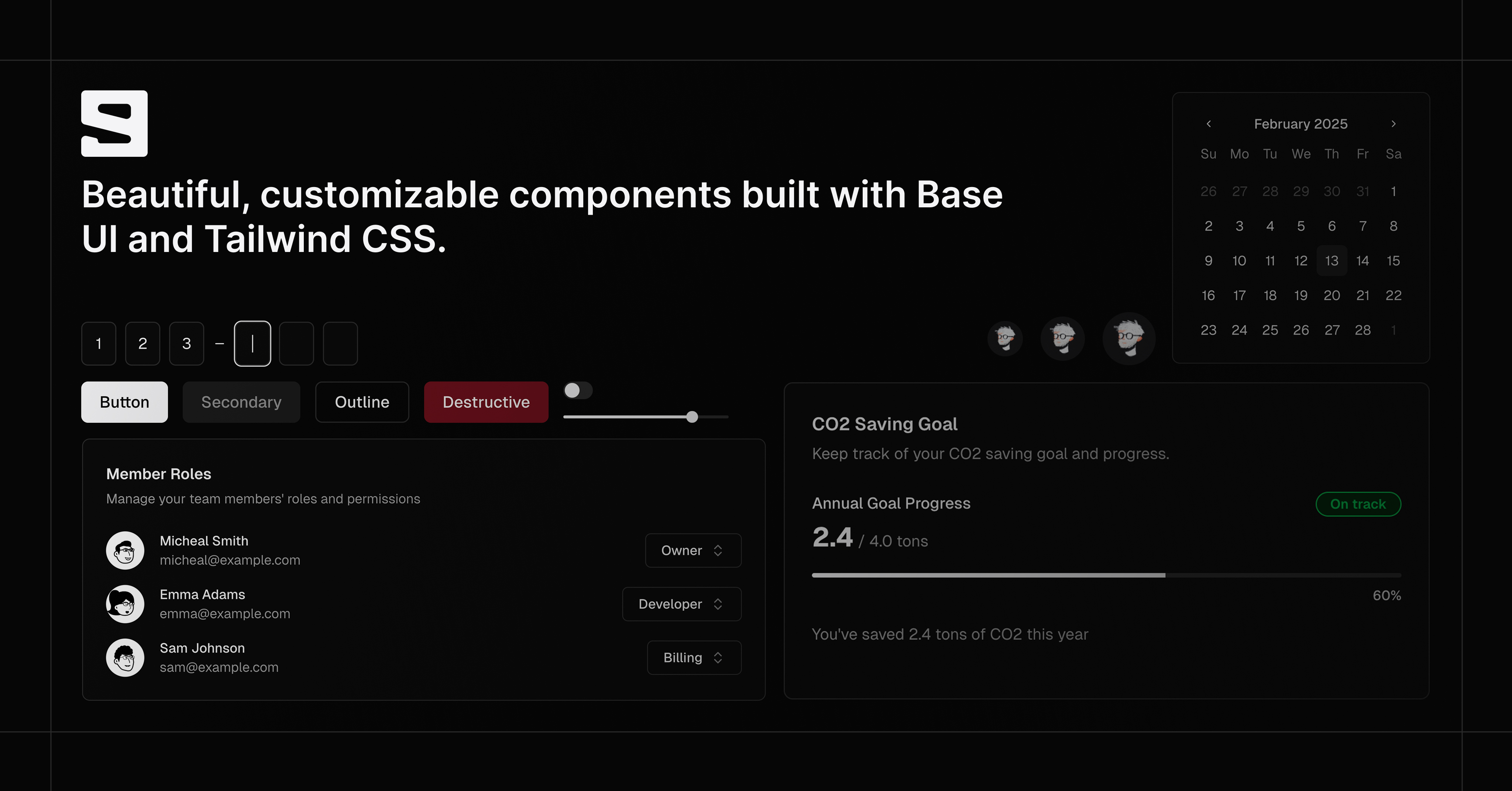Select February 14 on the calendar

[1362, 261]
